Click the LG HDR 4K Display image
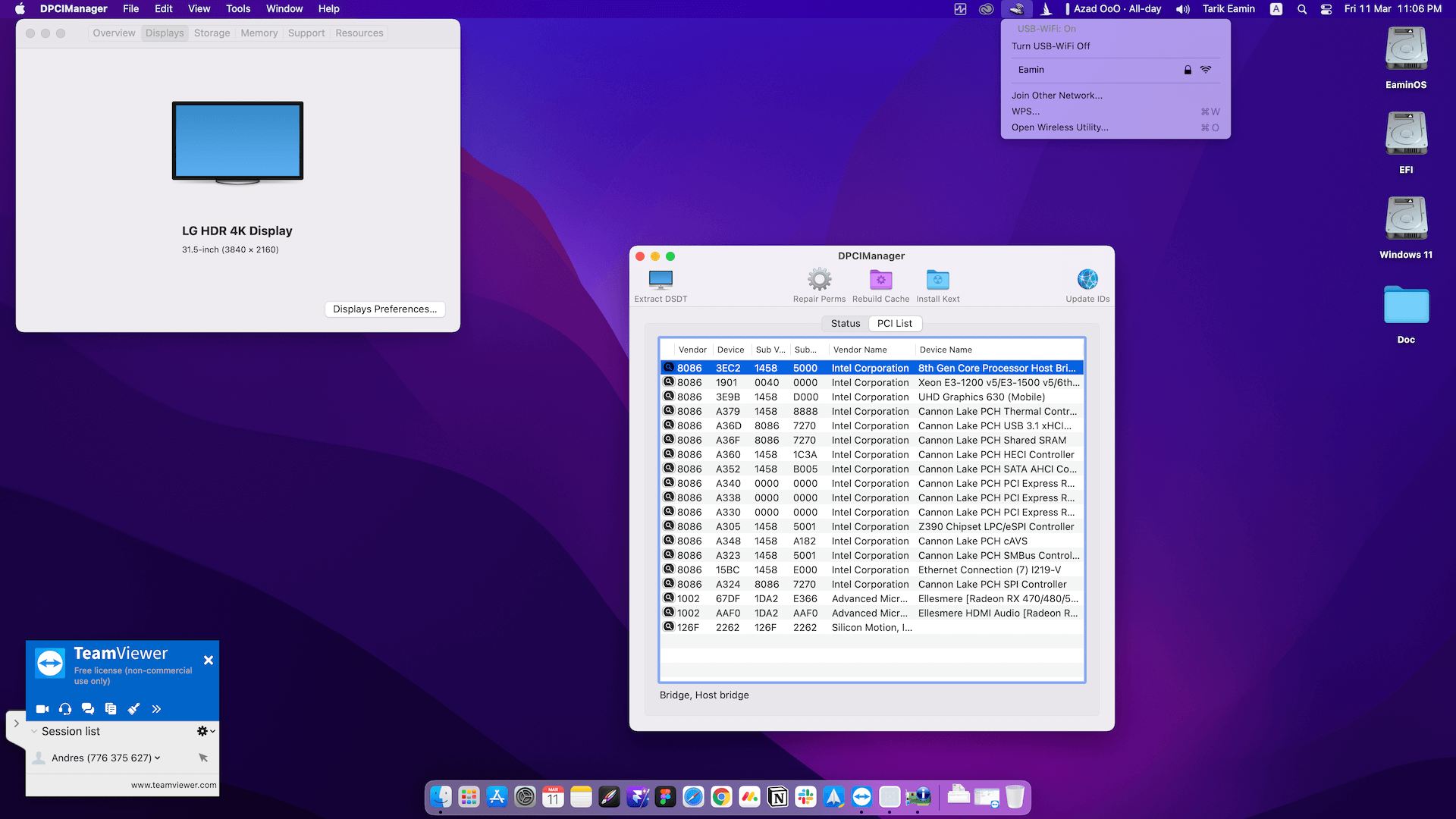The image size is (1456, 819). coord(237,143)
